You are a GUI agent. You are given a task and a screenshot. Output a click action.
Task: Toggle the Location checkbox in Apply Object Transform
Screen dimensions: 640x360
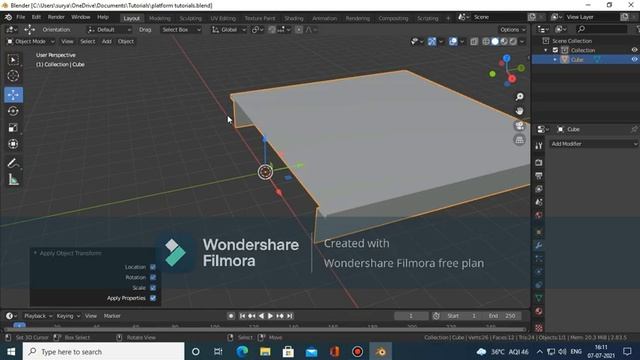tap(153, 267)
